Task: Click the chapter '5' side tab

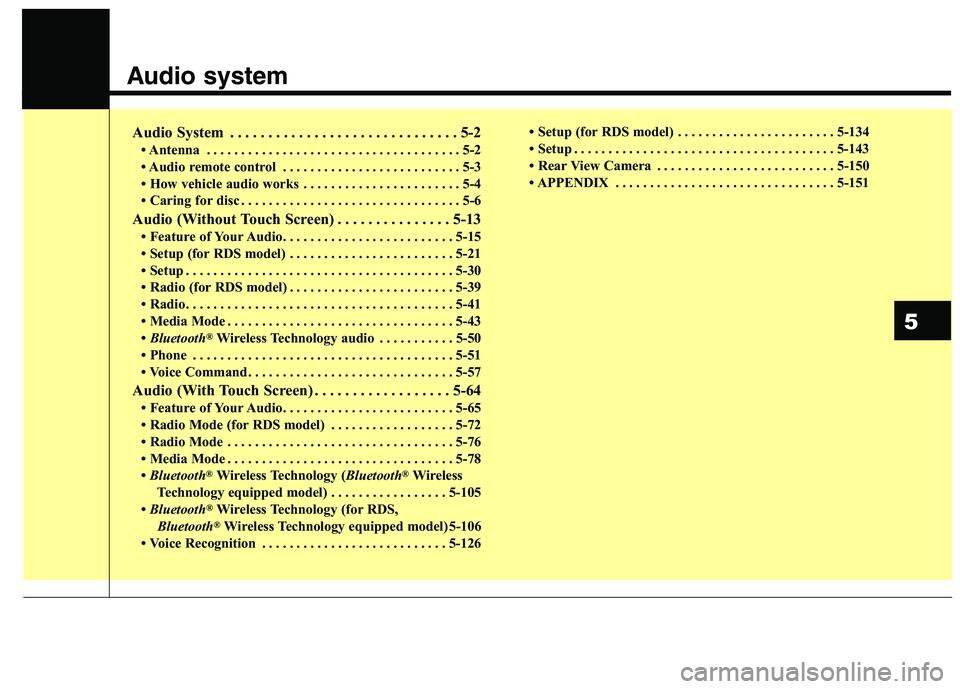Action: (922, 321)
